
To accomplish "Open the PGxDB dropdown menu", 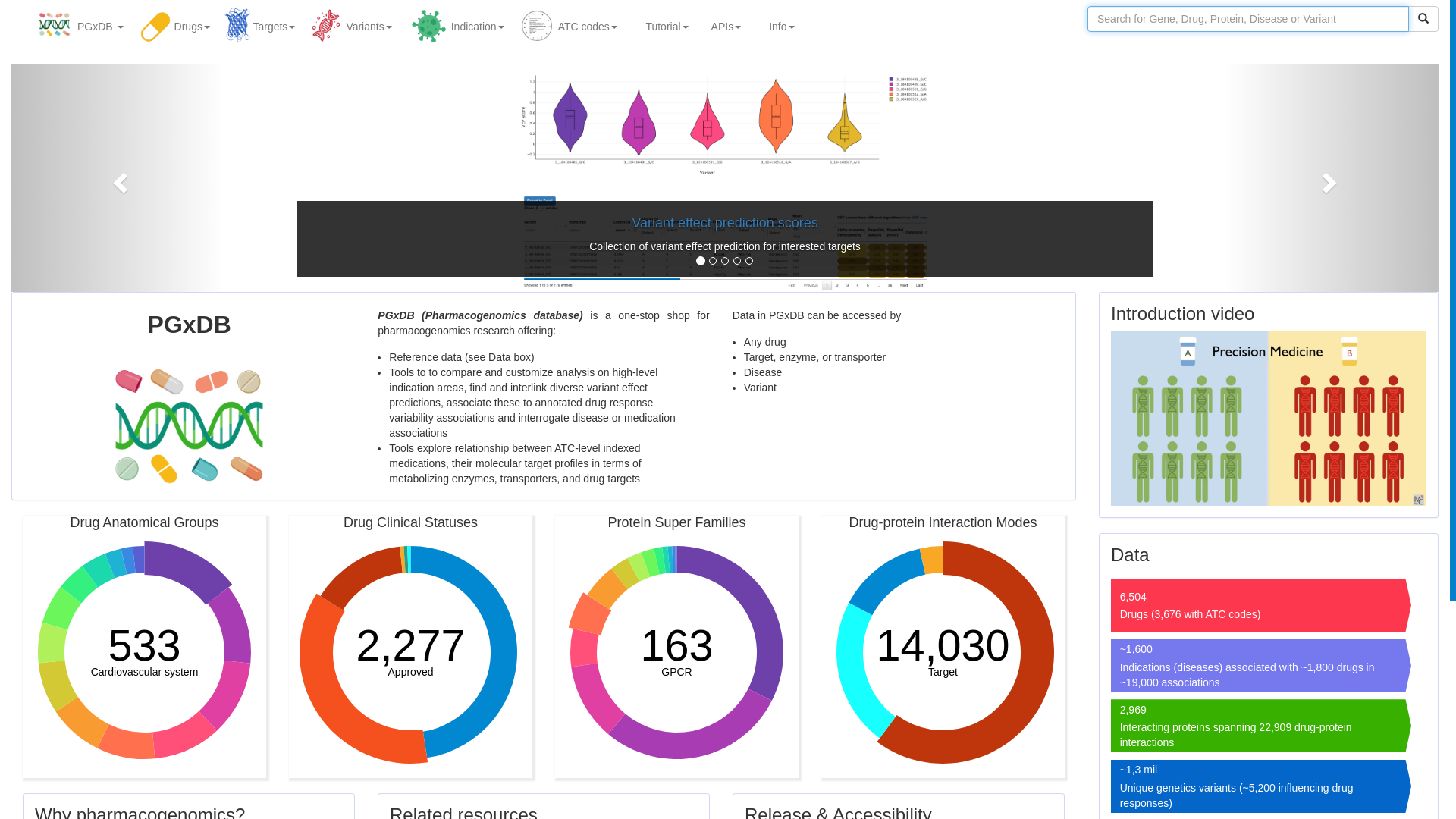I will pos(100,27).
